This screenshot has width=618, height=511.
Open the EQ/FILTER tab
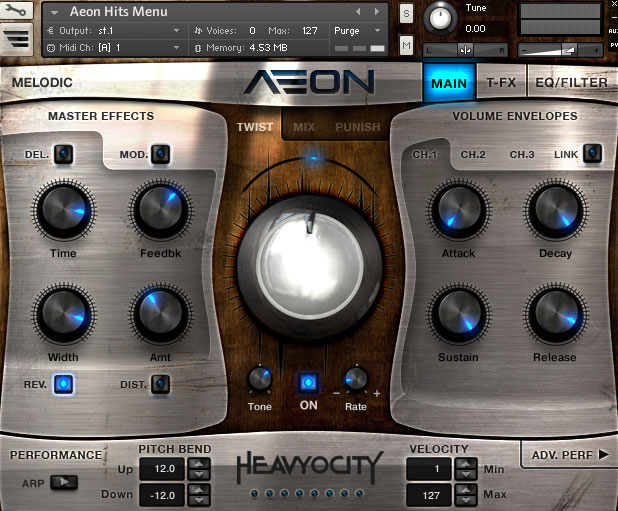point(571,83)
